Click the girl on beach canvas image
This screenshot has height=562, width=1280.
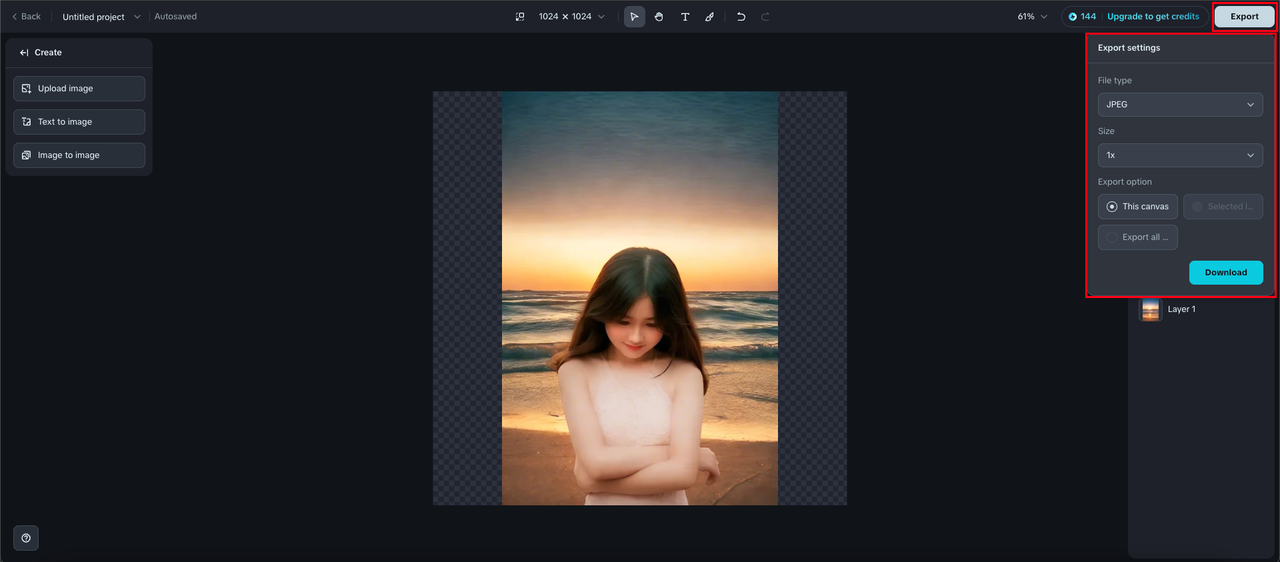point(640,298)
